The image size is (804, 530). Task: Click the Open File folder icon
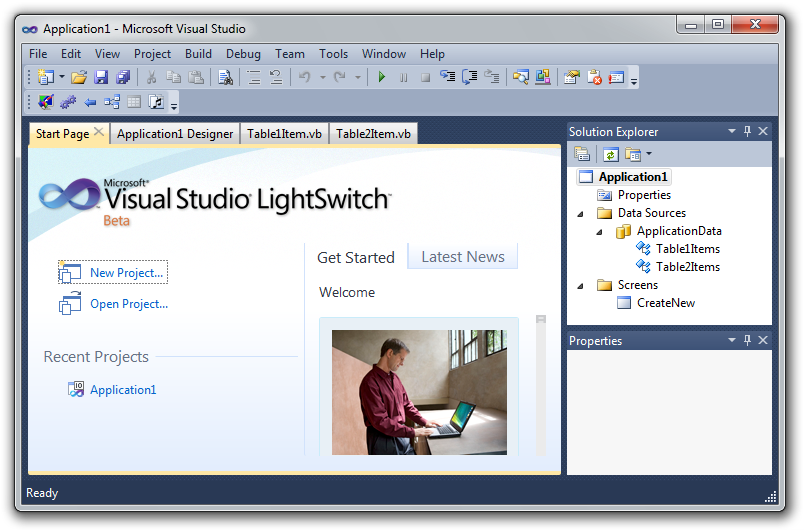(79, 77)
